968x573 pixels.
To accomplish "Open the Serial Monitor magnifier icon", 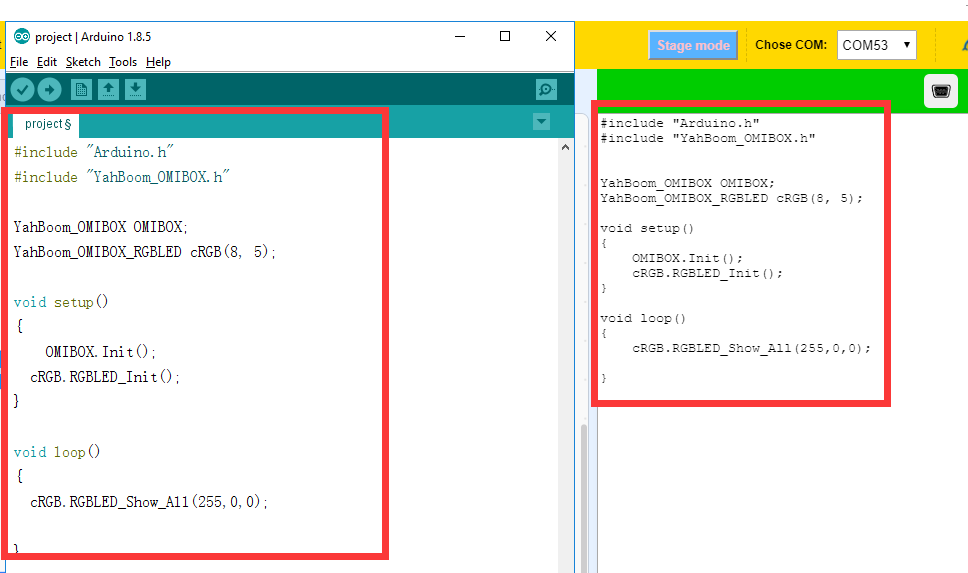I will pos(546,90).
